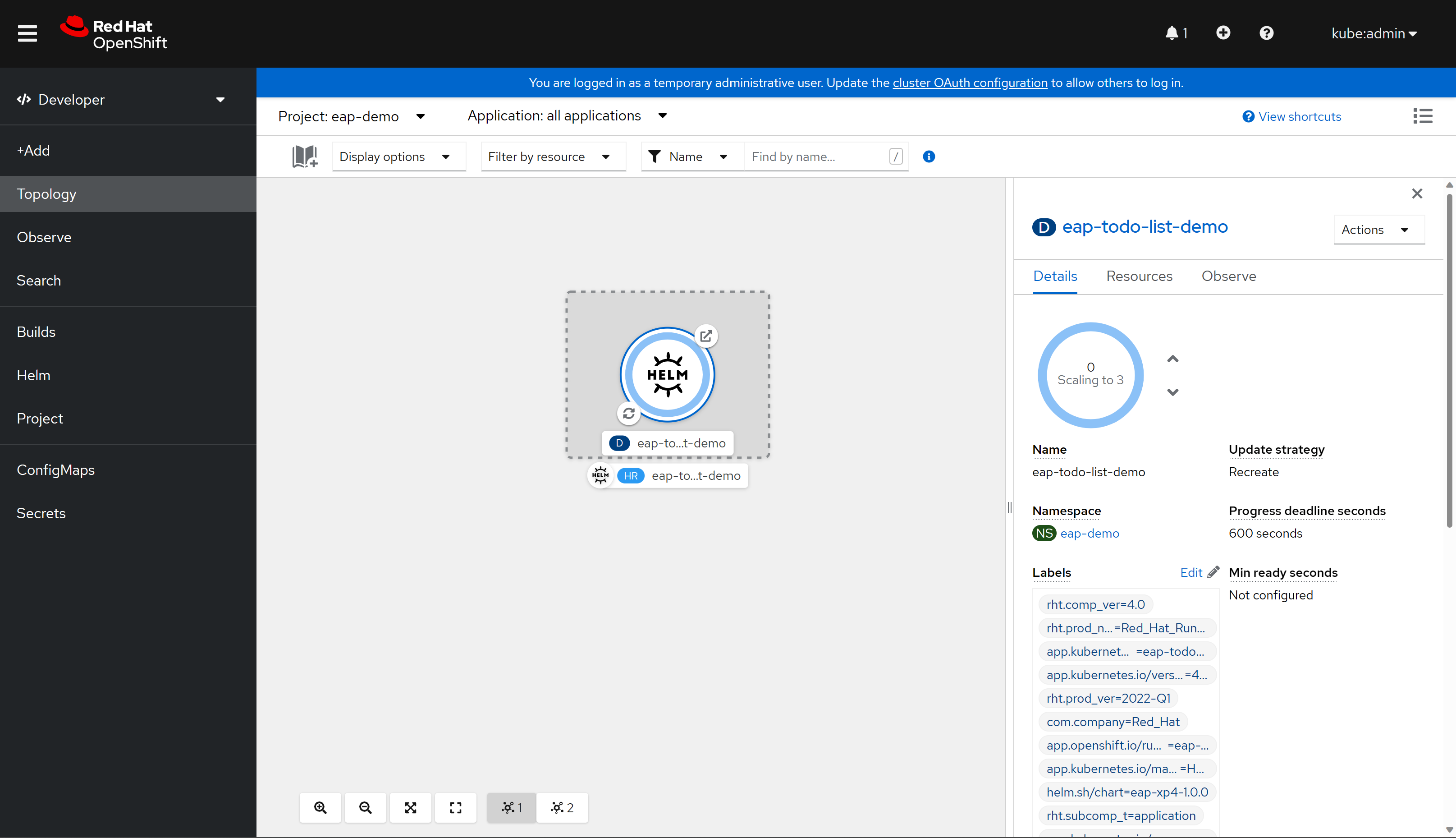Switch to the Observe tab

[x=1229, y=276]
